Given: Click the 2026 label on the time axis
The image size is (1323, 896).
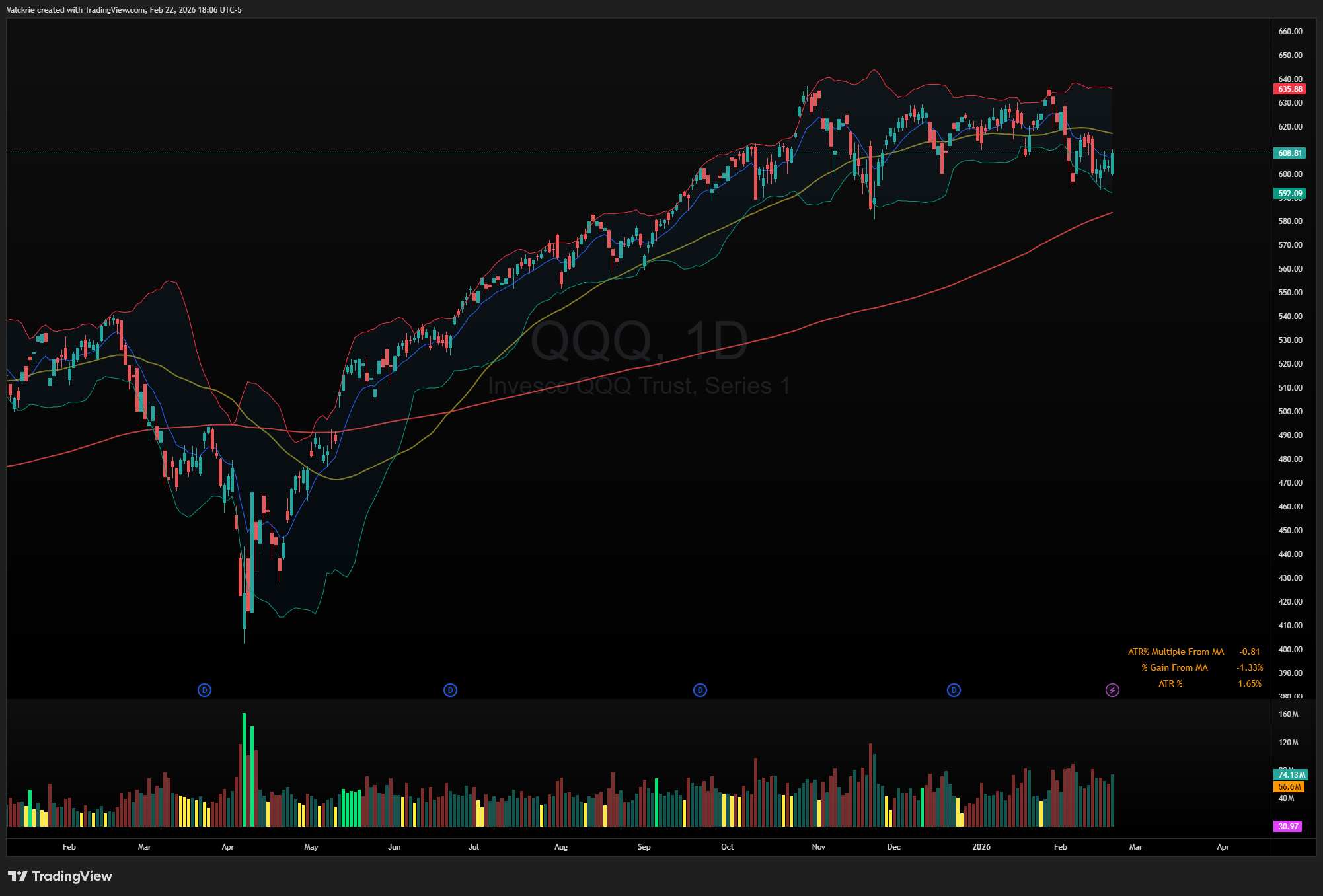Looking at the screenshot, I should click(981, 846).
